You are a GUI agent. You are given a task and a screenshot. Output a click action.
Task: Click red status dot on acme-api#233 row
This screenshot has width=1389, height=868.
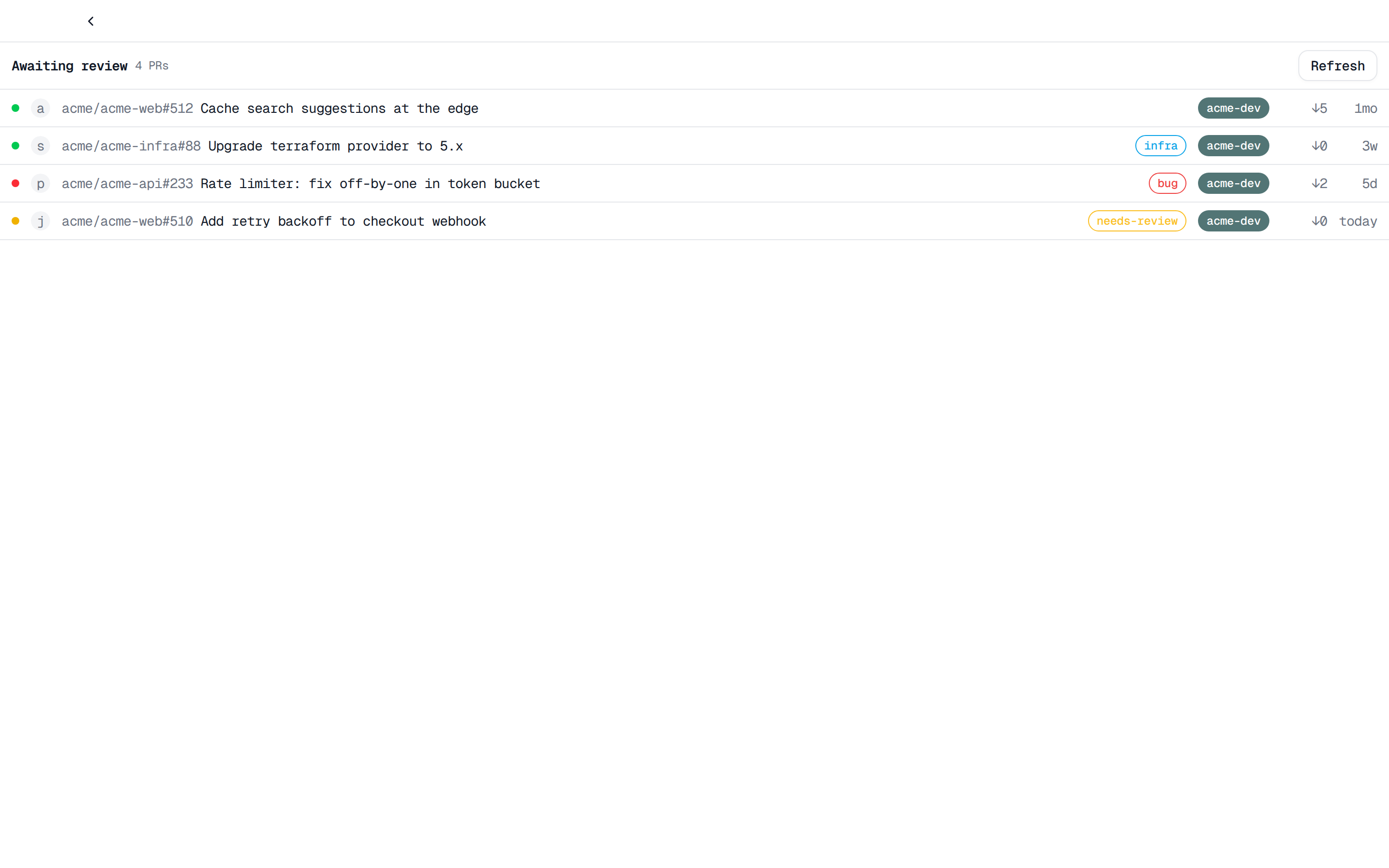(x=15, y=183)
